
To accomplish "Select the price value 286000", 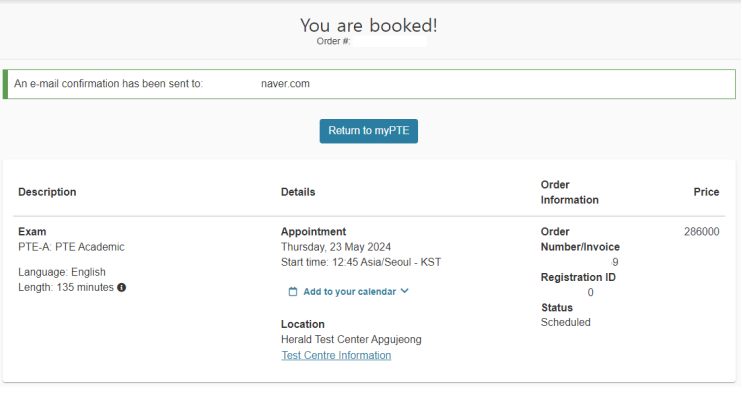I will click(702, 232).
